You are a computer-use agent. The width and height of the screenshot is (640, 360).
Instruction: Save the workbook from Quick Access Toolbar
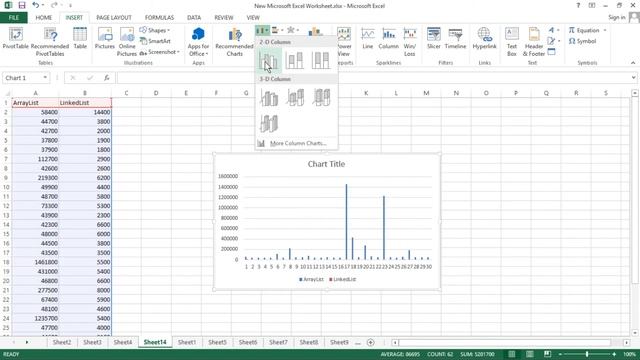pos(22,5)
